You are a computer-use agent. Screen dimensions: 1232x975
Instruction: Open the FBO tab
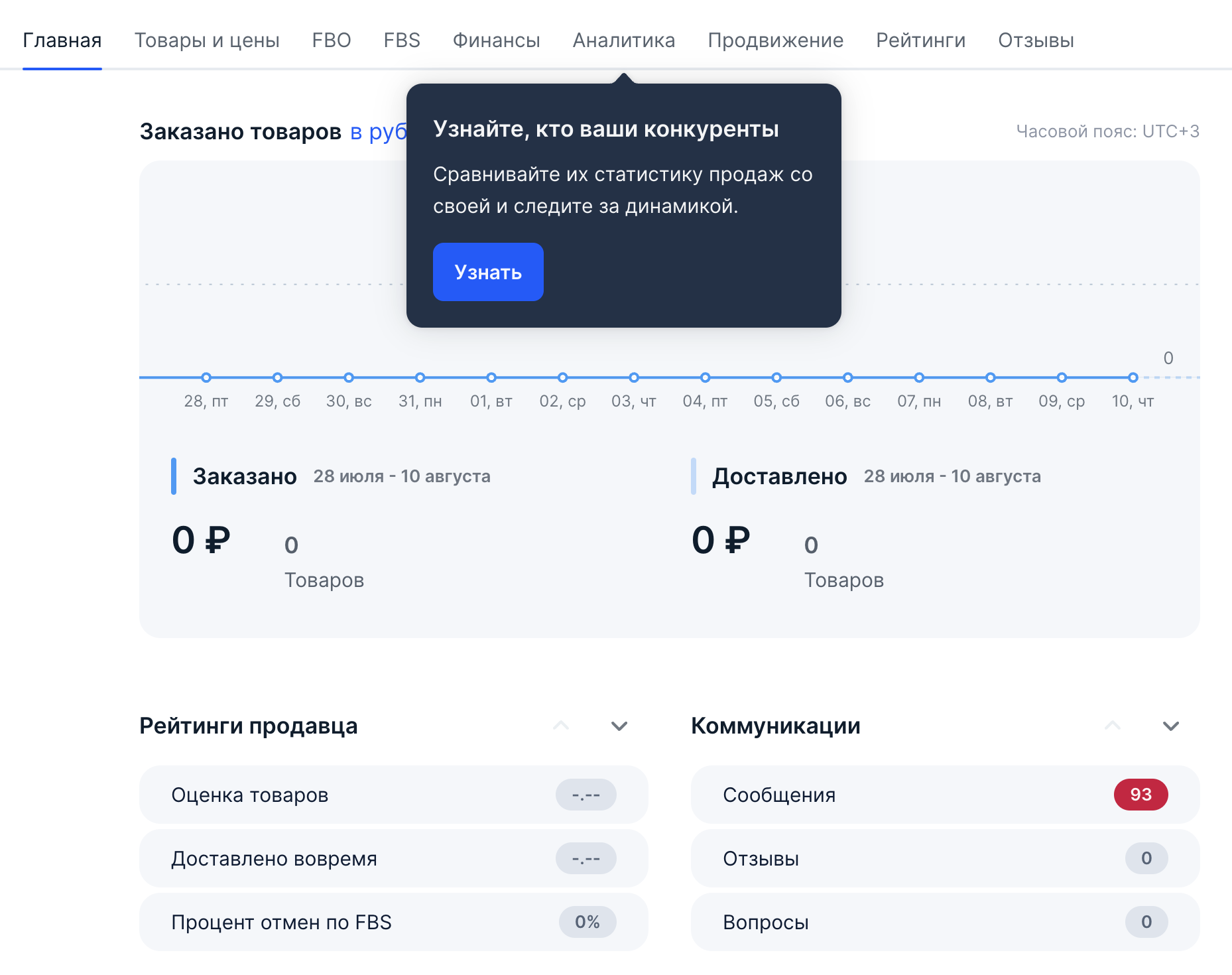[332, 40]
